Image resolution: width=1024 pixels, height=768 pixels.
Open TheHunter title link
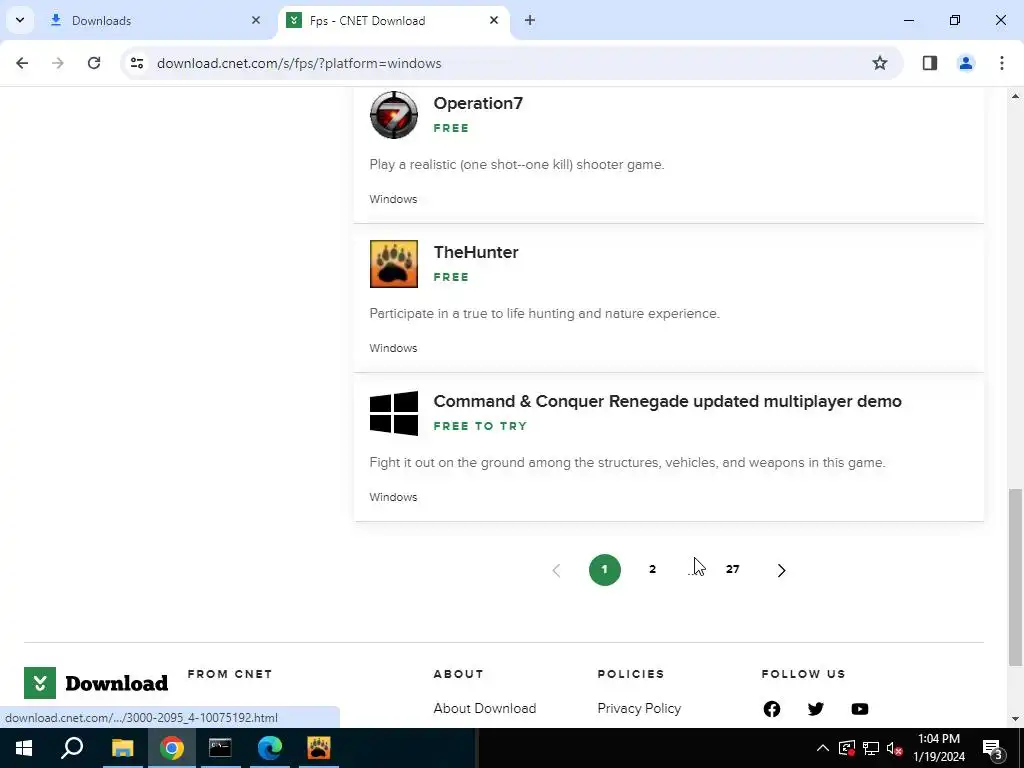coord(476,252)
